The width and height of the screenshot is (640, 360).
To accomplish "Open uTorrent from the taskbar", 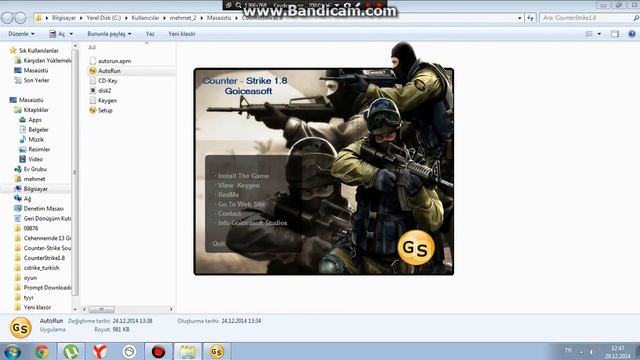I will coord(71,351).
